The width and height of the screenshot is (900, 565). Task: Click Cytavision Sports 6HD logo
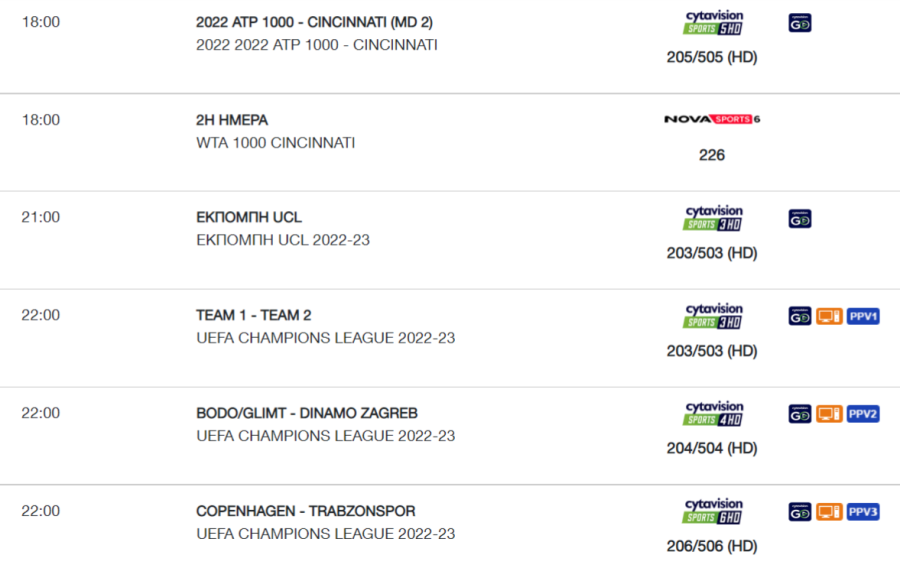tap(713, 511)
